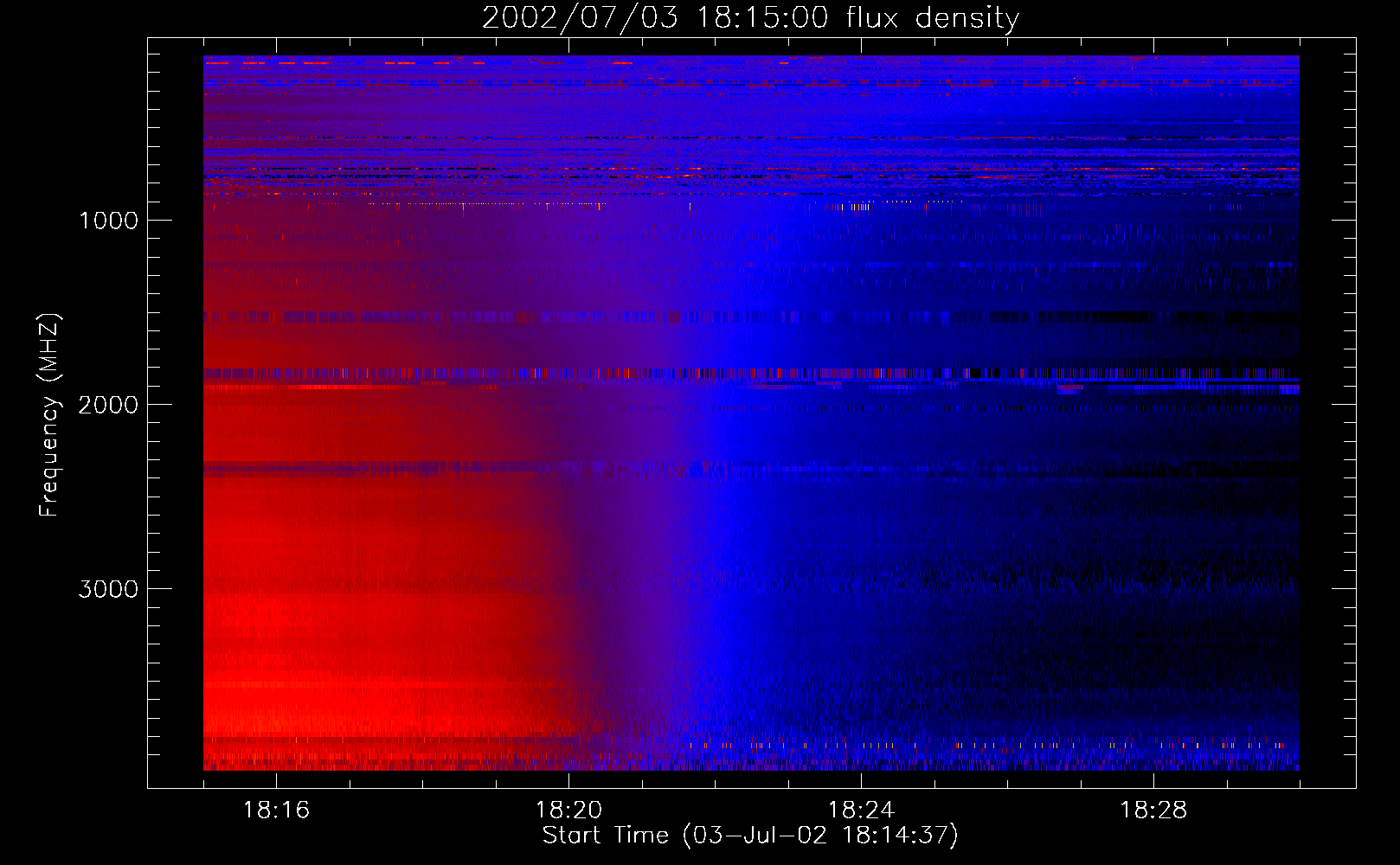The width and height of the screenshot is (1400, 865).
Task: Click the 2000 frequency tick label
Action: pyautogui.click(x=108, y=405)
